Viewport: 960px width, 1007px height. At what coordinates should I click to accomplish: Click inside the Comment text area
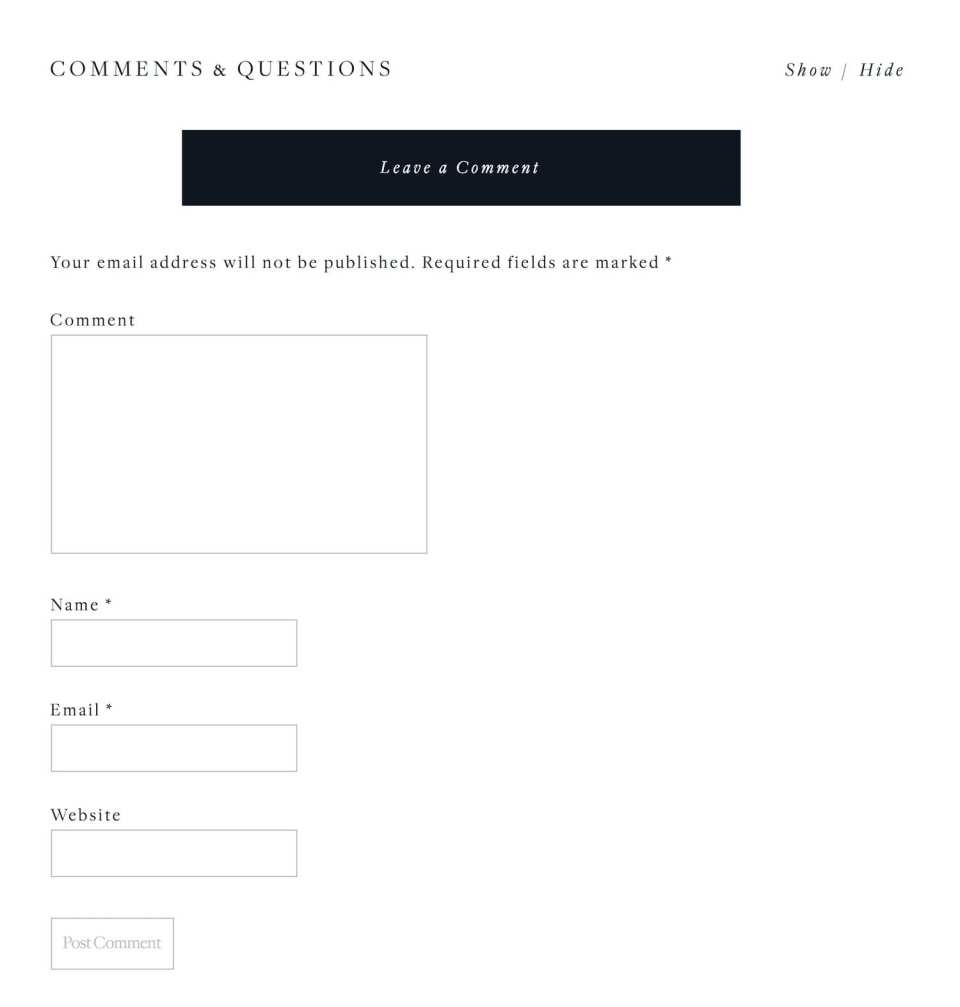[238, 443]
